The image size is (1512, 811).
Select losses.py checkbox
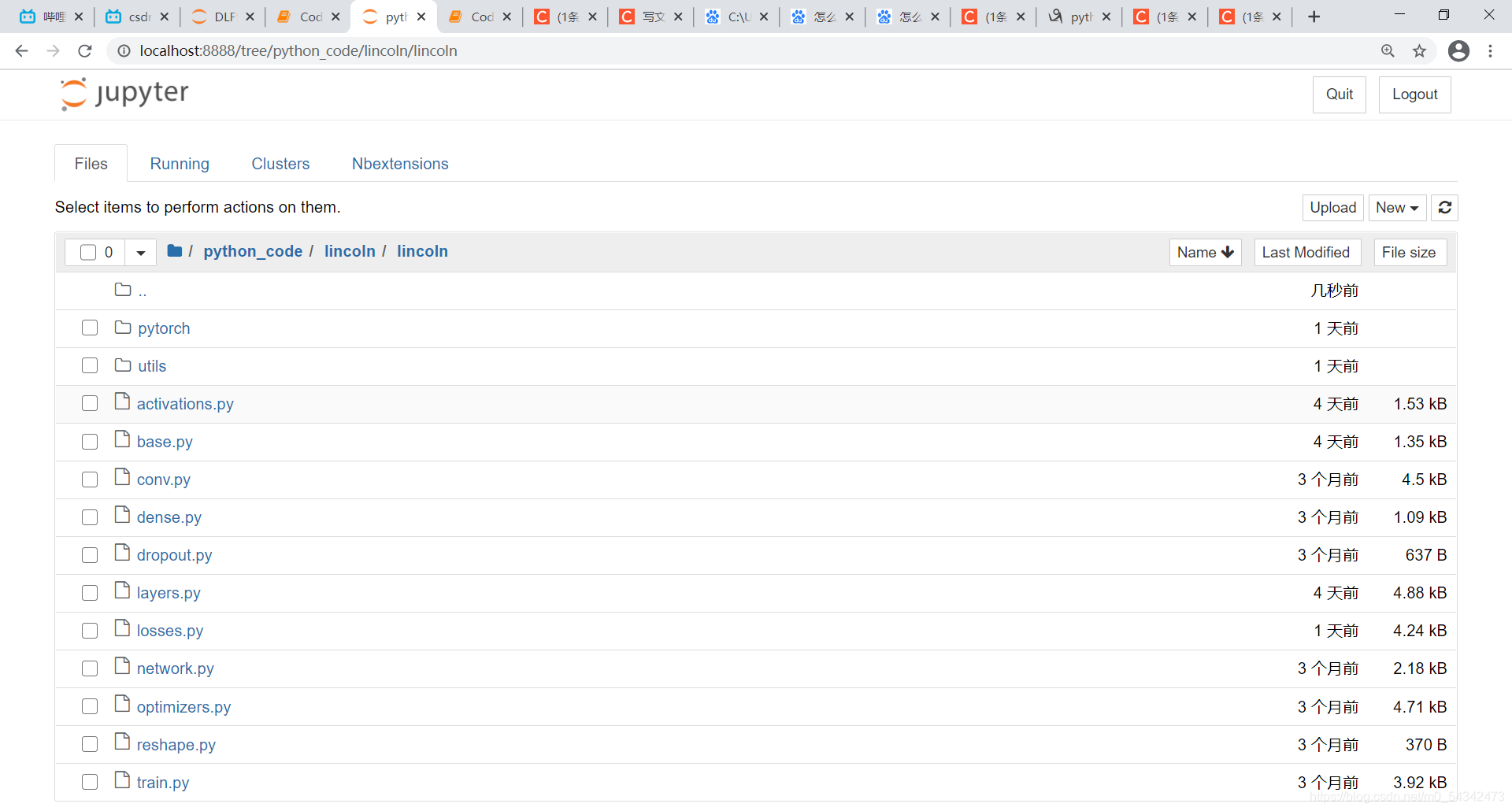(x=90, y=631)
